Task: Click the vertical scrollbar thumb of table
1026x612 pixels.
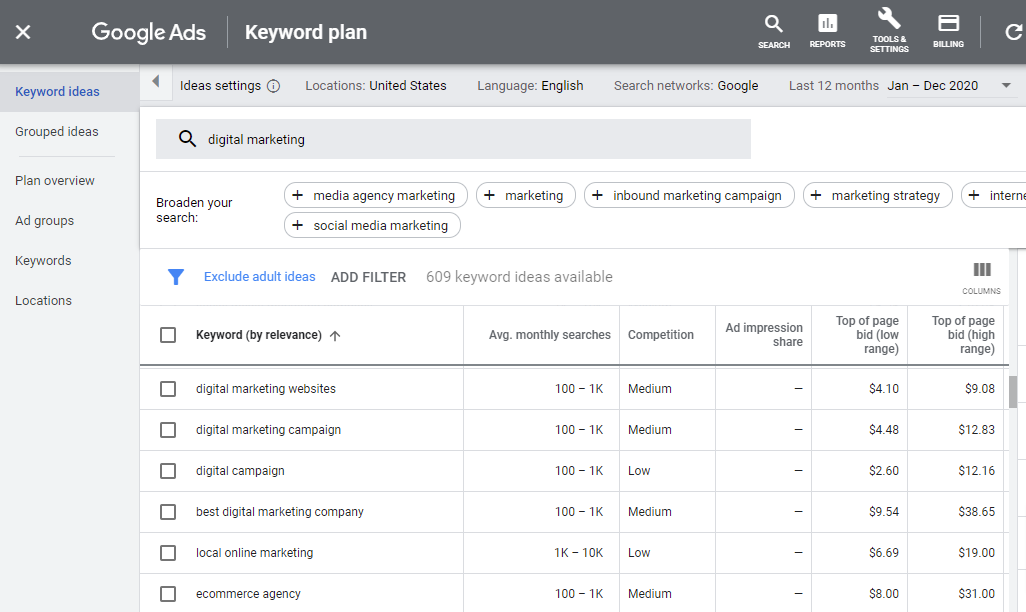Action: [x=1013, y=391]
